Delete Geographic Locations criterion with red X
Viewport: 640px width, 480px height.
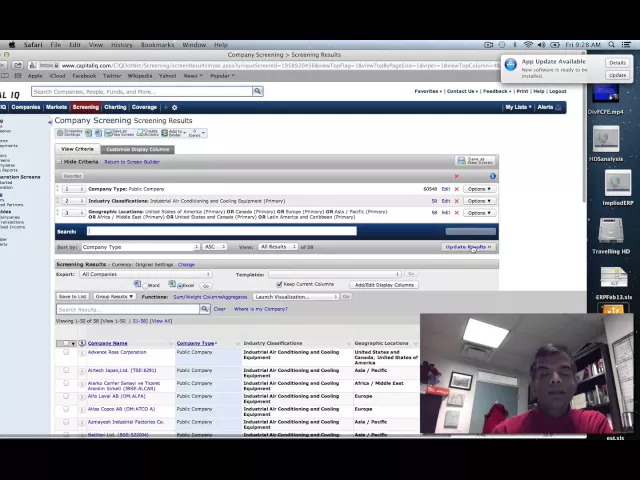coord(457,213)
